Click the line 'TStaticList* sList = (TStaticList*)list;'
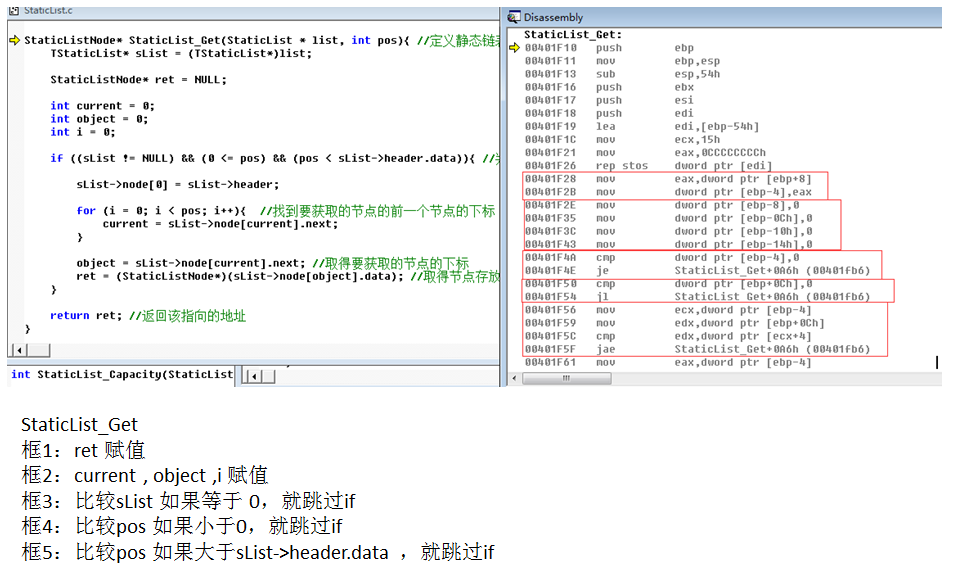The image size is (961, 584). pos(181,54)
